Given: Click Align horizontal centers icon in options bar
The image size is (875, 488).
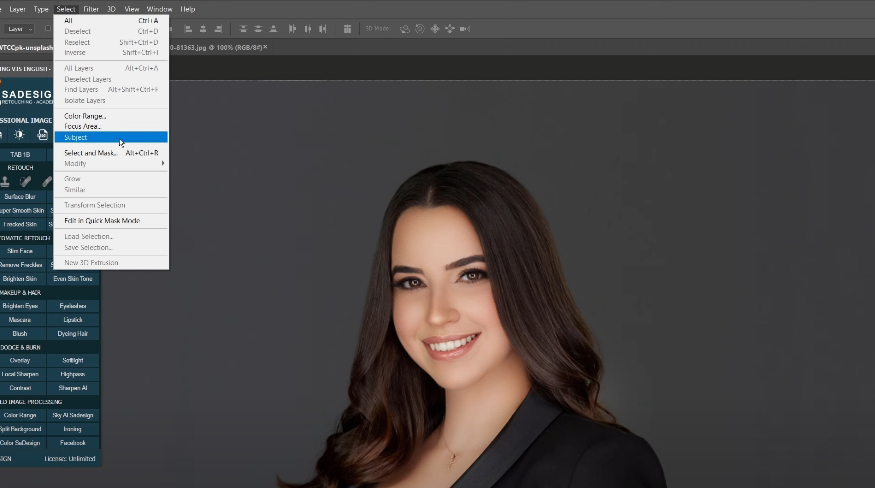Looking at the screenshot, I should coord(203,29).
